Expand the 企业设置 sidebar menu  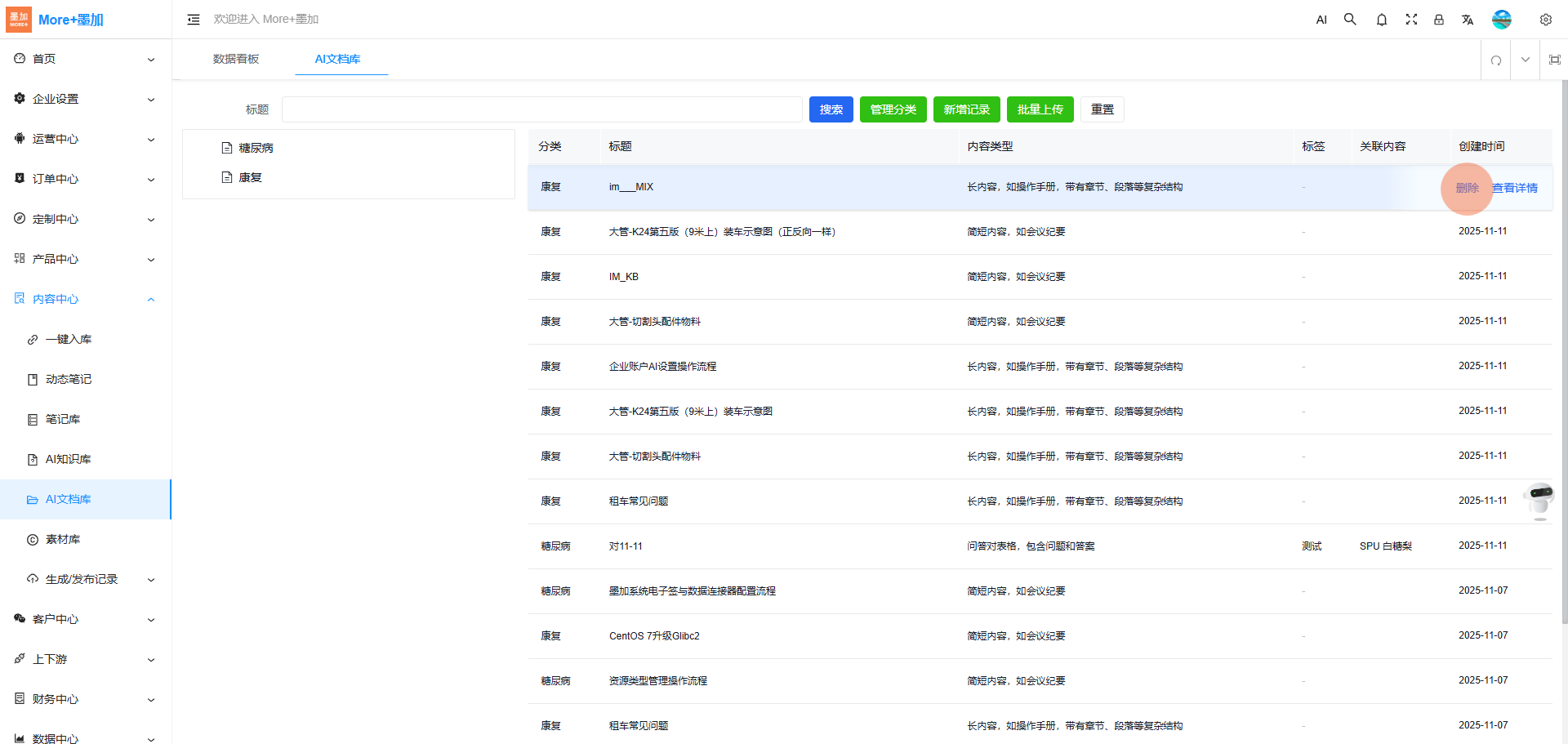pos(85,99)
